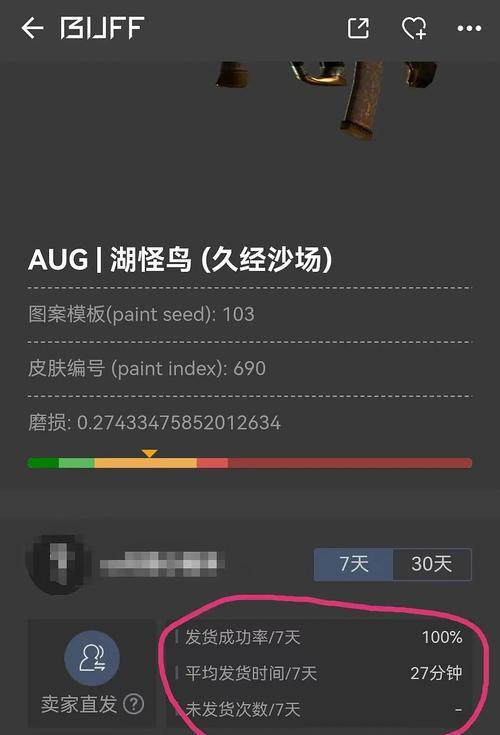Tap the back arrow icon

coord(32,28)
